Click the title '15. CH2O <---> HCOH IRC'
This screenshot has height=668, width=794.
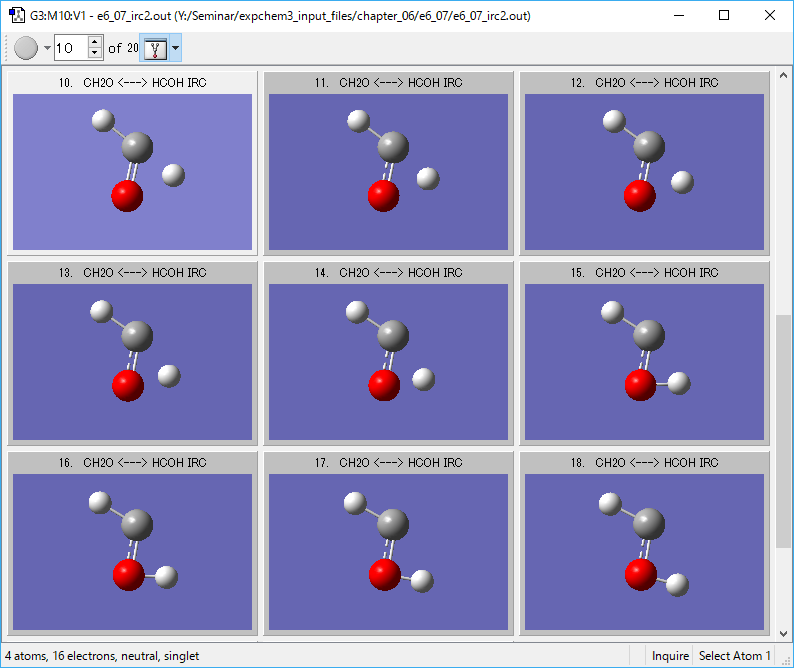click(644, 272)
